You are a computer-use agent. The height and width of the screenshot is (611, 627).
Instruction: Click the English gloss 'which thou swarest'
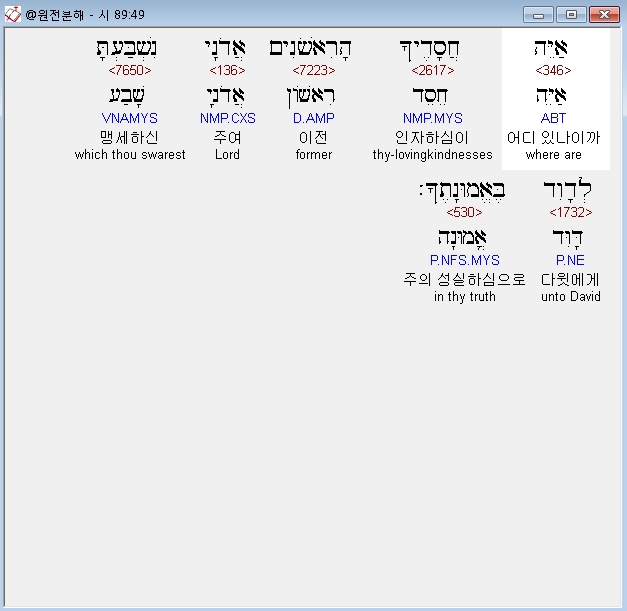coord(130,154)
